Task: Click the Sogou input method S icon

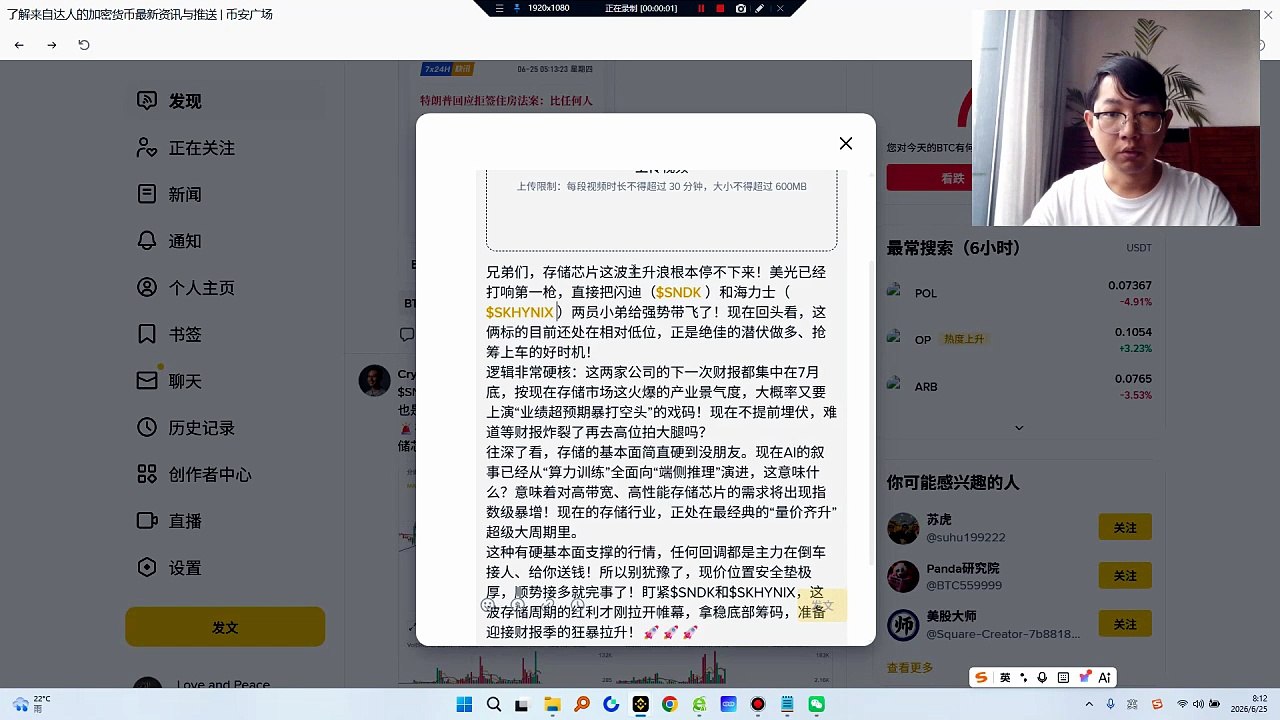Action: point(981,677)
